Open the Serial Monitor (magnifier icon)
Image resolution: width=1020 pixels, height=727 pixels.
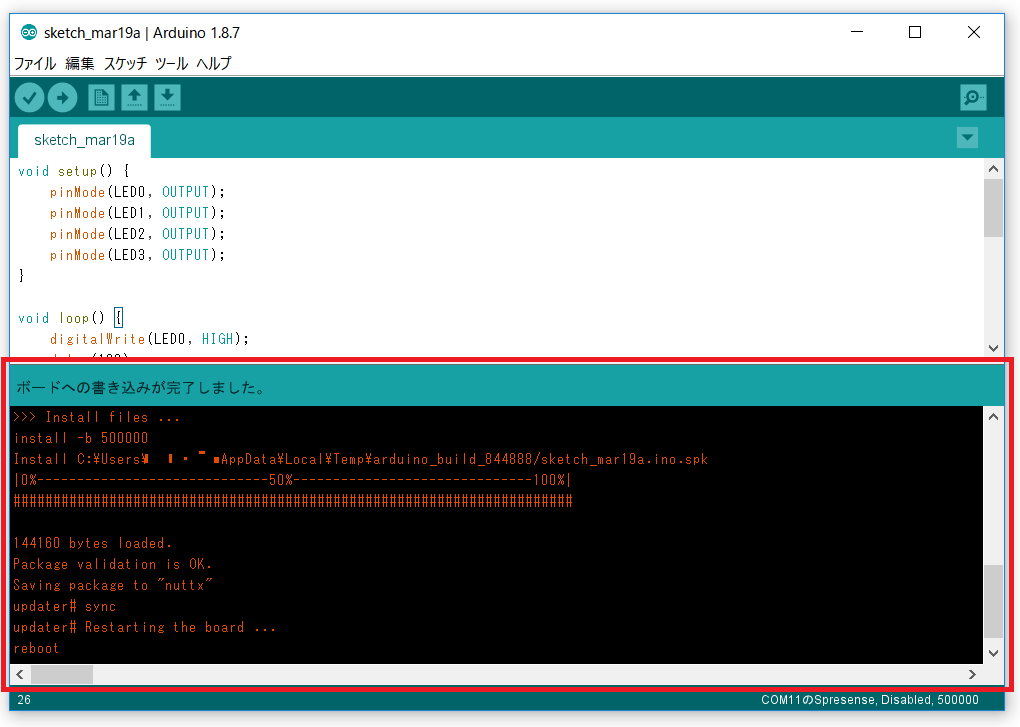pyautogui.click(x=971, y=97)
